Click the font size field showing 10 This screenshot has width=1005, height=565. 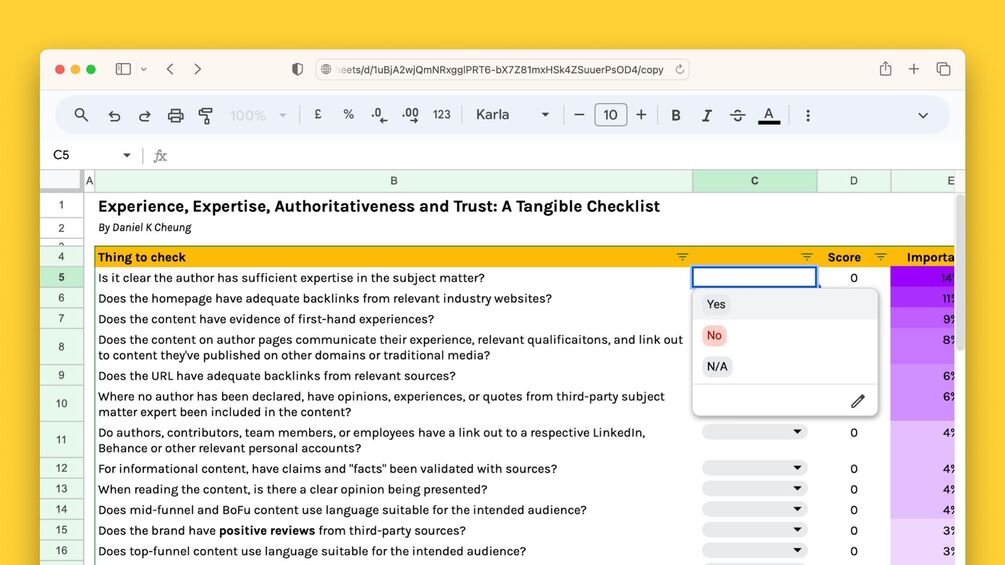pyautogui.click(x=610, y=115)
